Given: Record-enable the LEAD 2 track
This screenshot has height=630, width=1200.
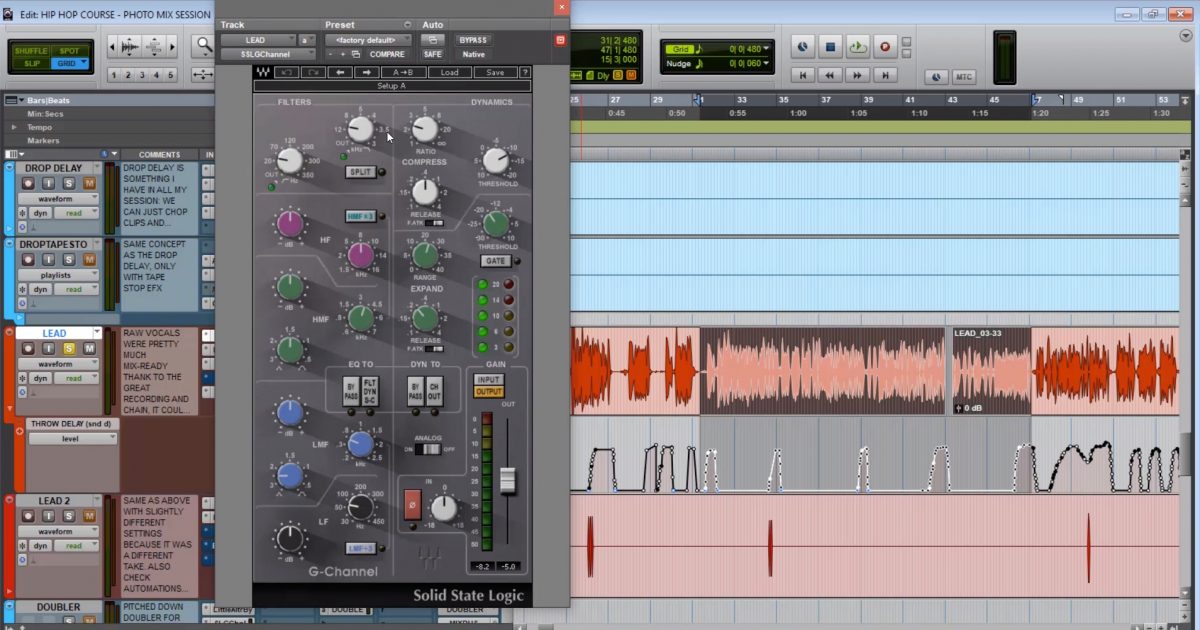Looking at the screenshot, I should [x=28, y=515].
